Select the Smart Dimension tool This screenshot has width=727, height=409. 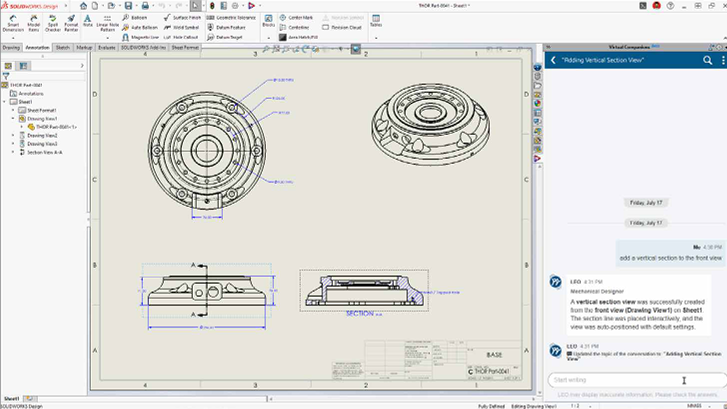click(x=13, y=23)
